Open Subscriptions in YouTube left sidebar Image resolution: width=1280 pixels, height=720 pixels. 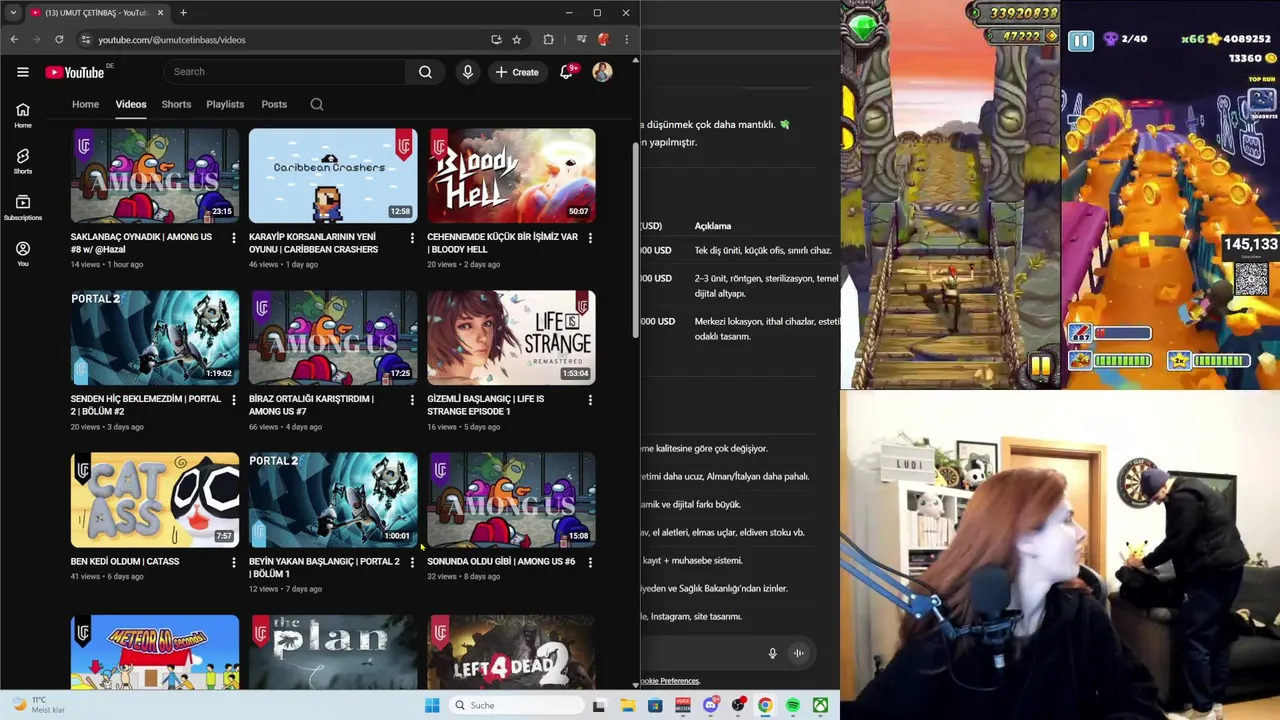pos(22,207)
